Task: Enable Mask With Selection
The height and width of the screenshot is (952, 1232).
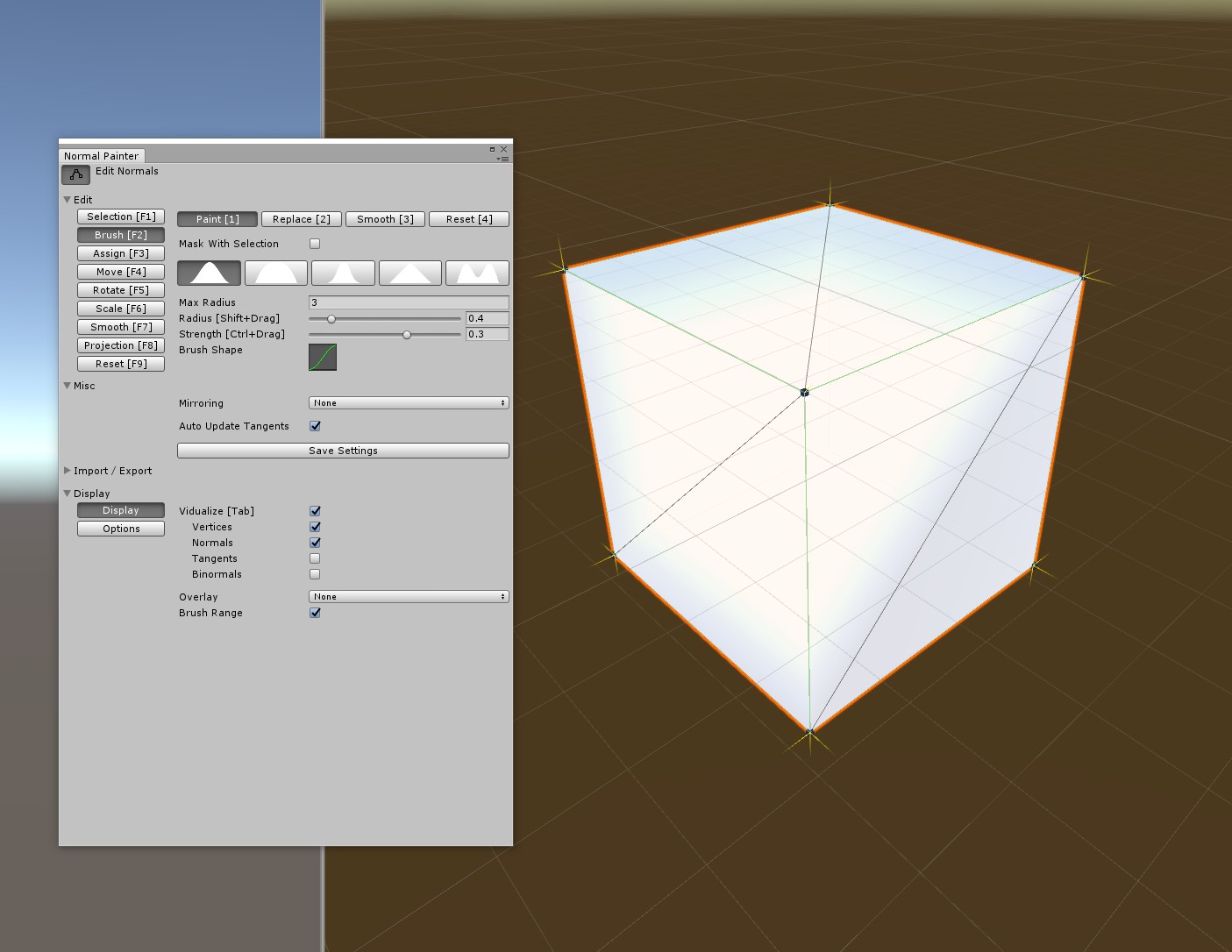Action: coord(315,244)
